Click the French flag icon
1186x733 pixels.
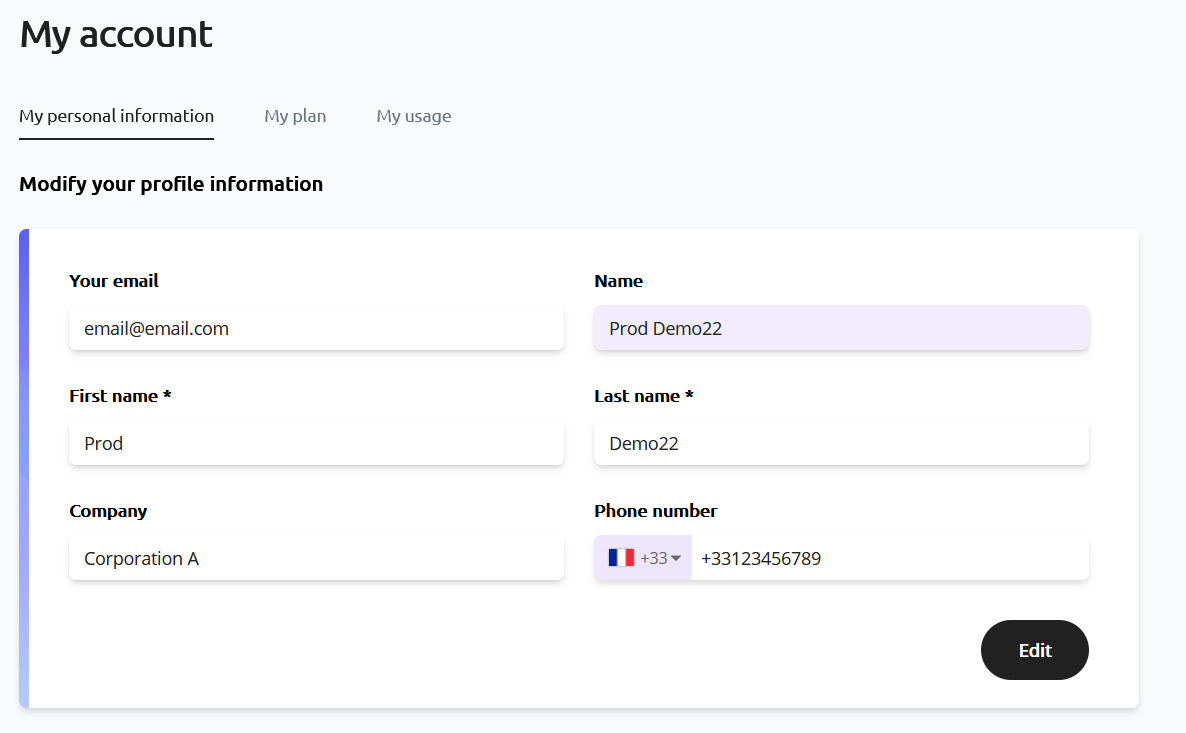tap(621, 558)
